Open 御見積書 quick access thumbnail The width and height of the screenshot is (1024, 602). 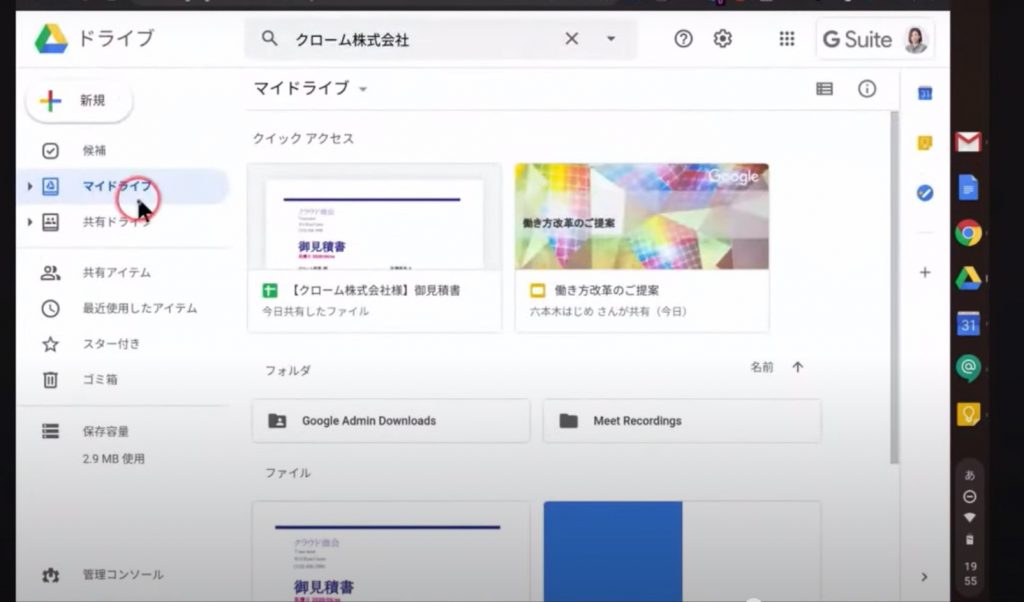click(x=374, y=216)
